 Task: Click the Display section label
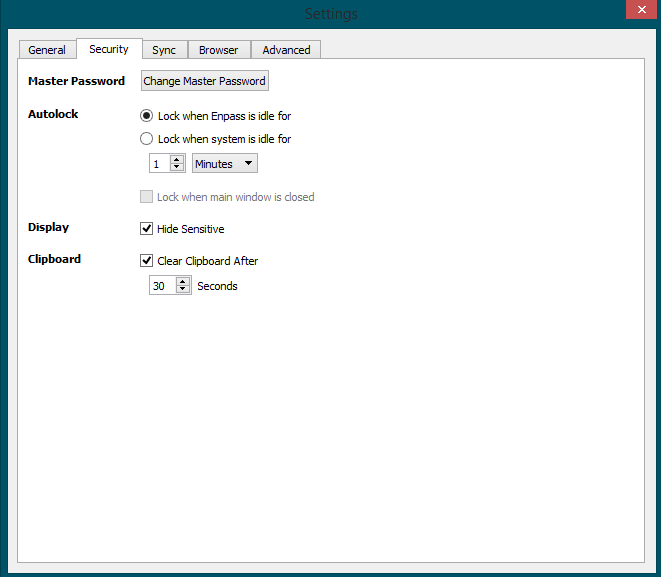(48, 227)
